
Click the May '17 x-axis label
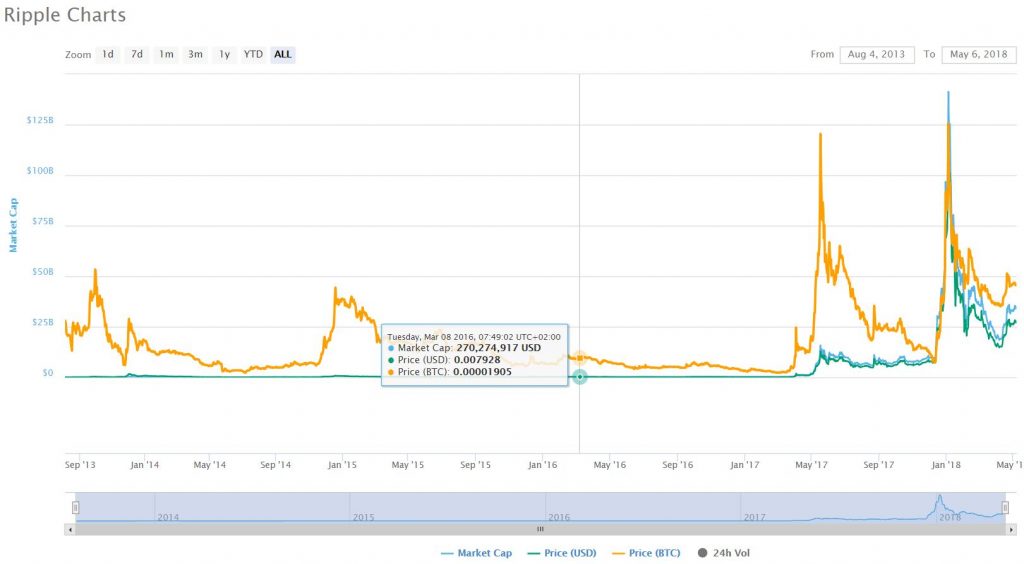[811, 465]
